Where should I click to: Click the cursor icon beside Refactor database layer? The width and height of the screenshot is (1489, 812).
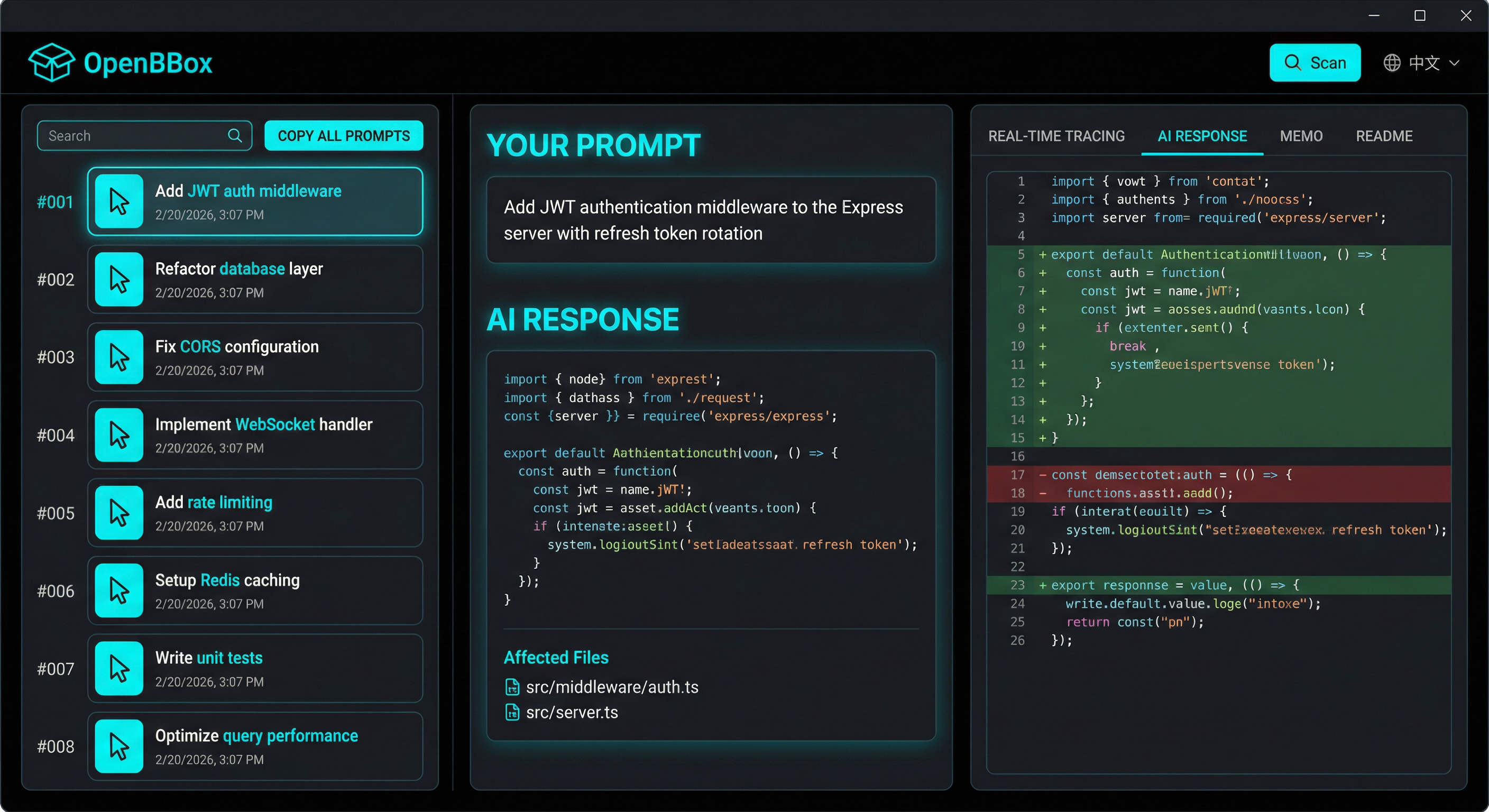118,279
